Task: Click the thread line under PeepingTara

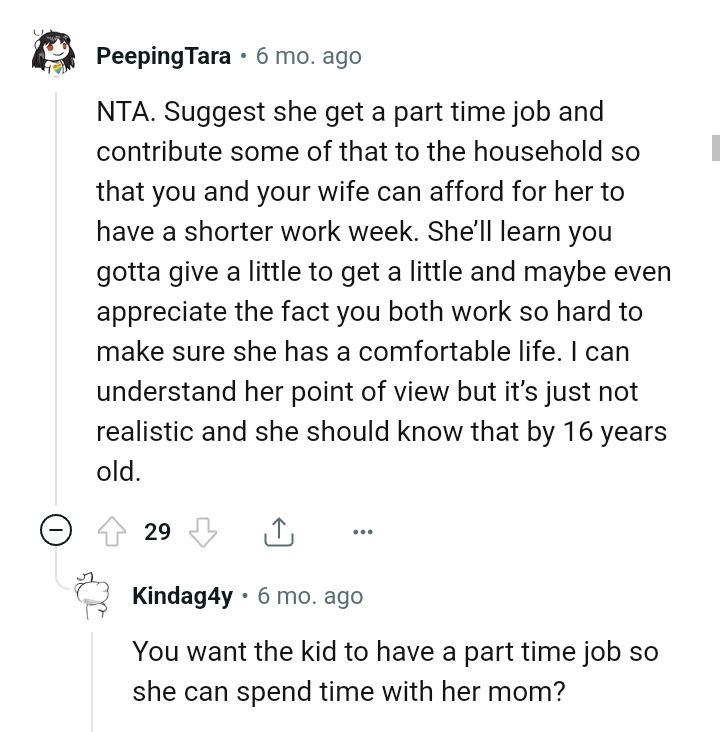Action: point(56,300)
